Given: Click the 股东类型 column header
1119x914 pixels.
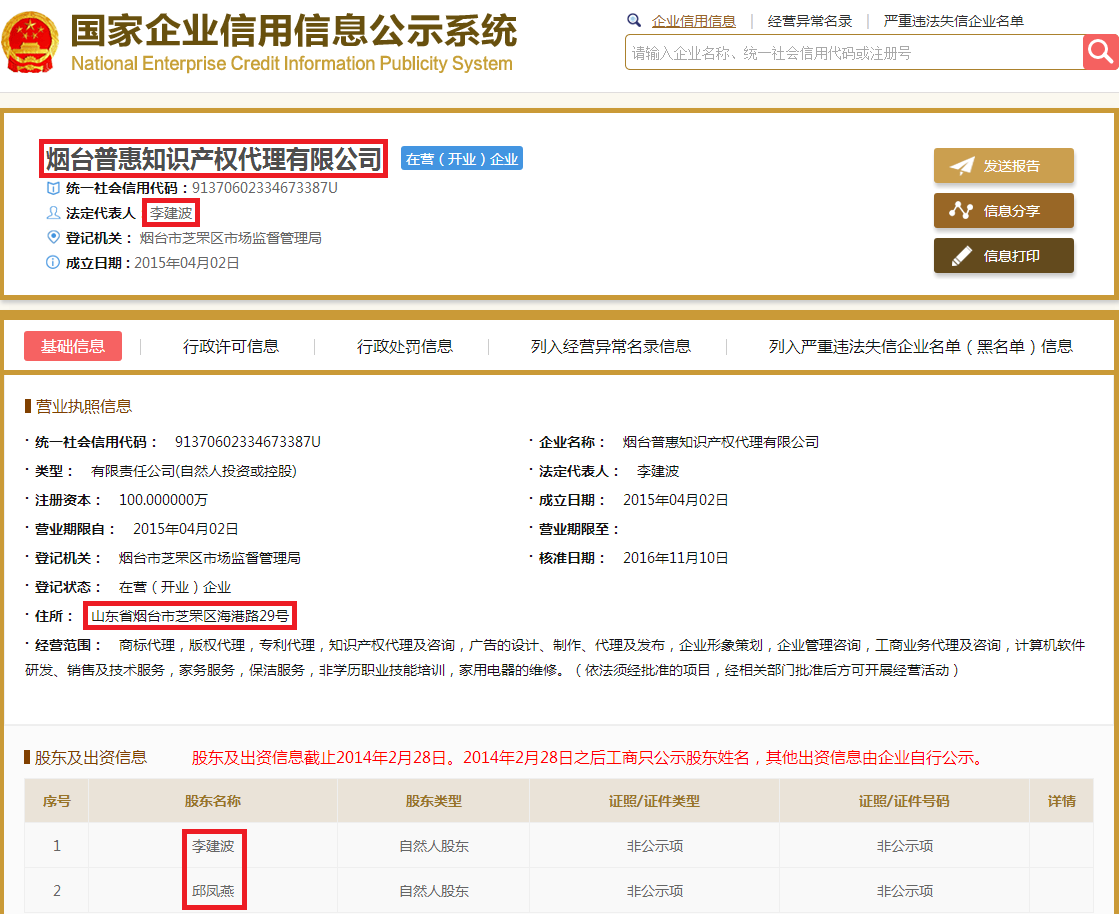Looking at the screenshot, I should tap(434, 801).
